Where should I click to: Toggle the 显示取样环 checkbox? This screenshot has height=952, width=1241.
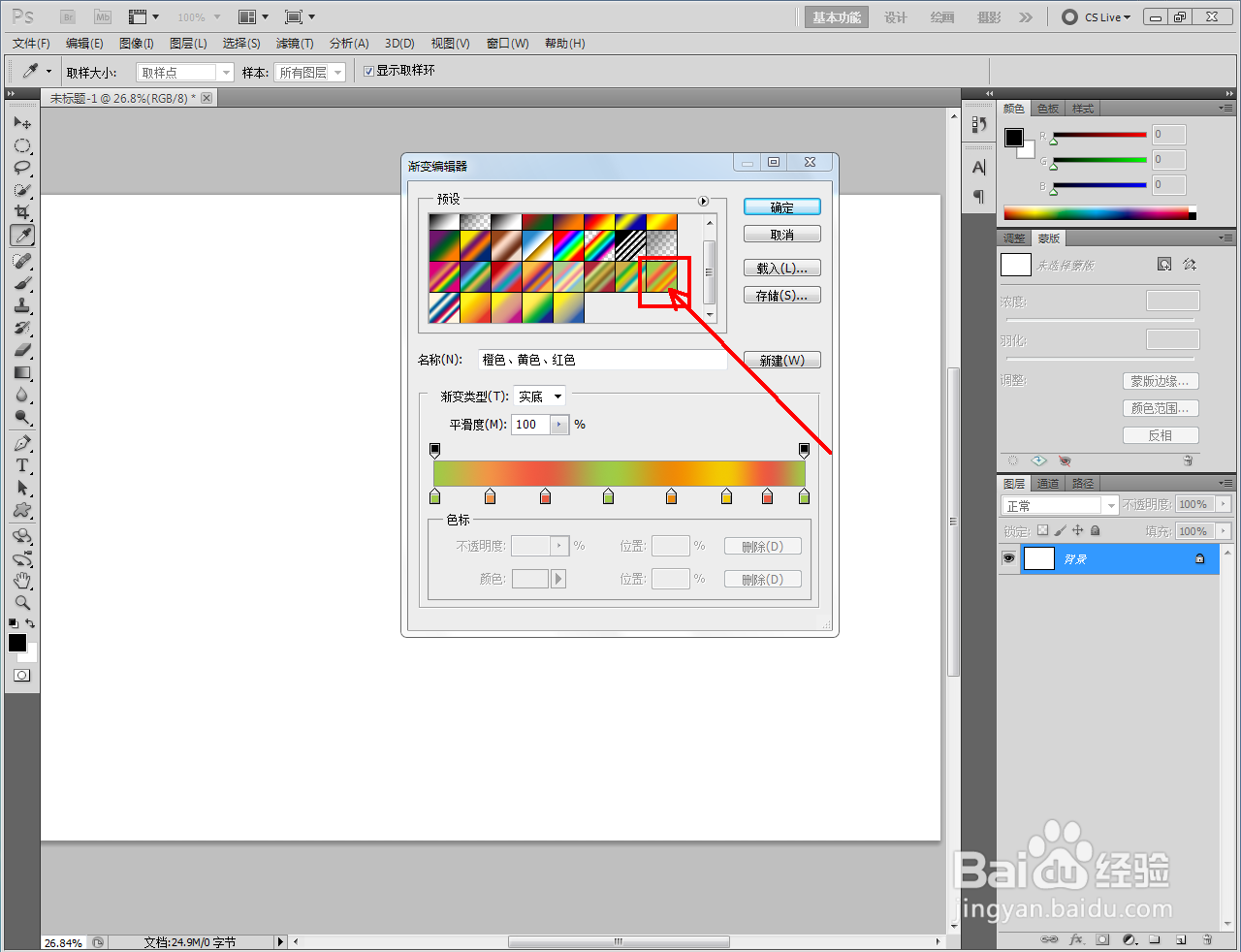tap(368, 71)
